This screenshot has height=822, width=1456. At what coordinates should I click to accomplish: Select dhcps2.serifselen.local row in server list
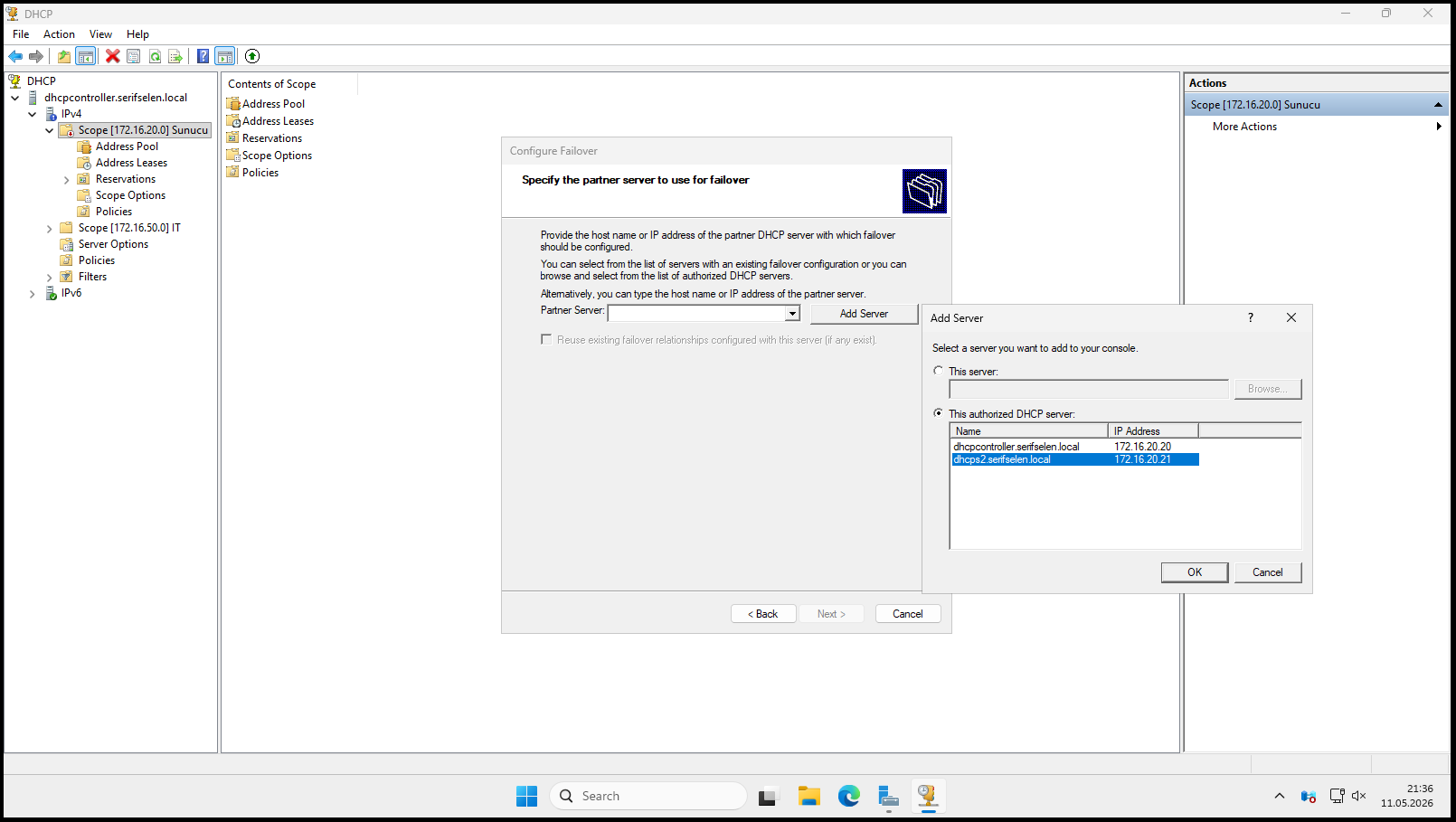(x=1074, y=459)
